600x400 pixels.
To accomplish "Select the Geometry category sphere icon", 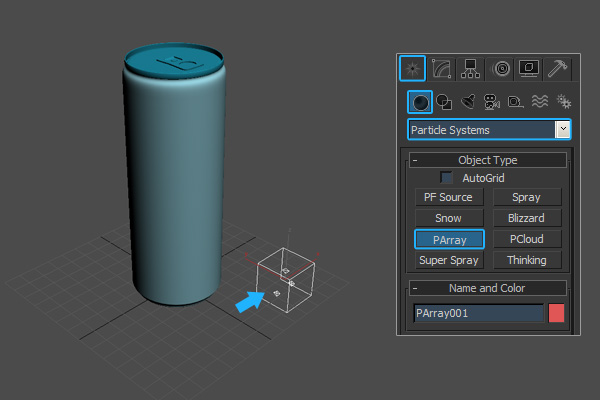I will pos(421,101).
